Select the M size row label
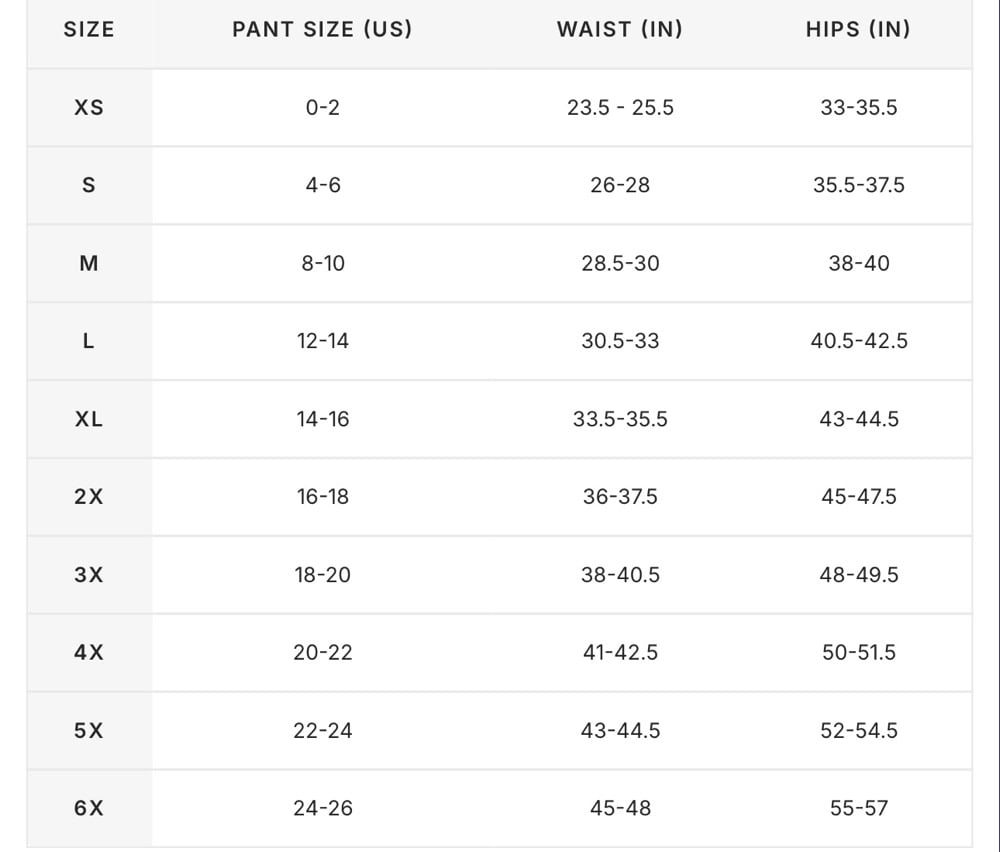The height and width of the screenshot is (852, 1000). tap(89, 263)
